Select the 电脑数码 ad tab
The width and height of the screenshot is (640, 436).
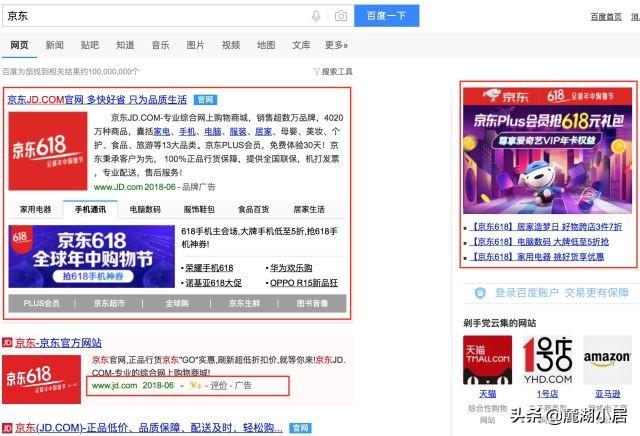[145, 209]
